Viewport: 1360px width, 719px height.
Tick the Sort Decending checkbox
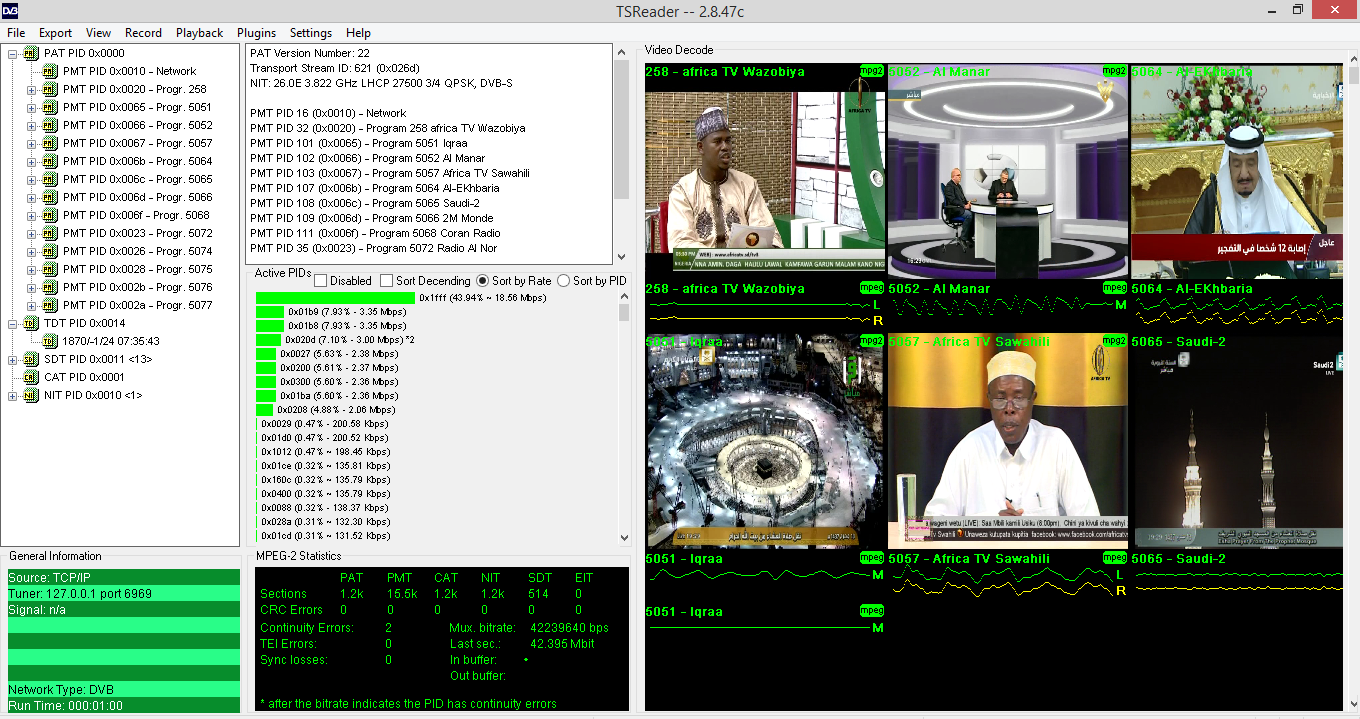(x=387, y=281)
